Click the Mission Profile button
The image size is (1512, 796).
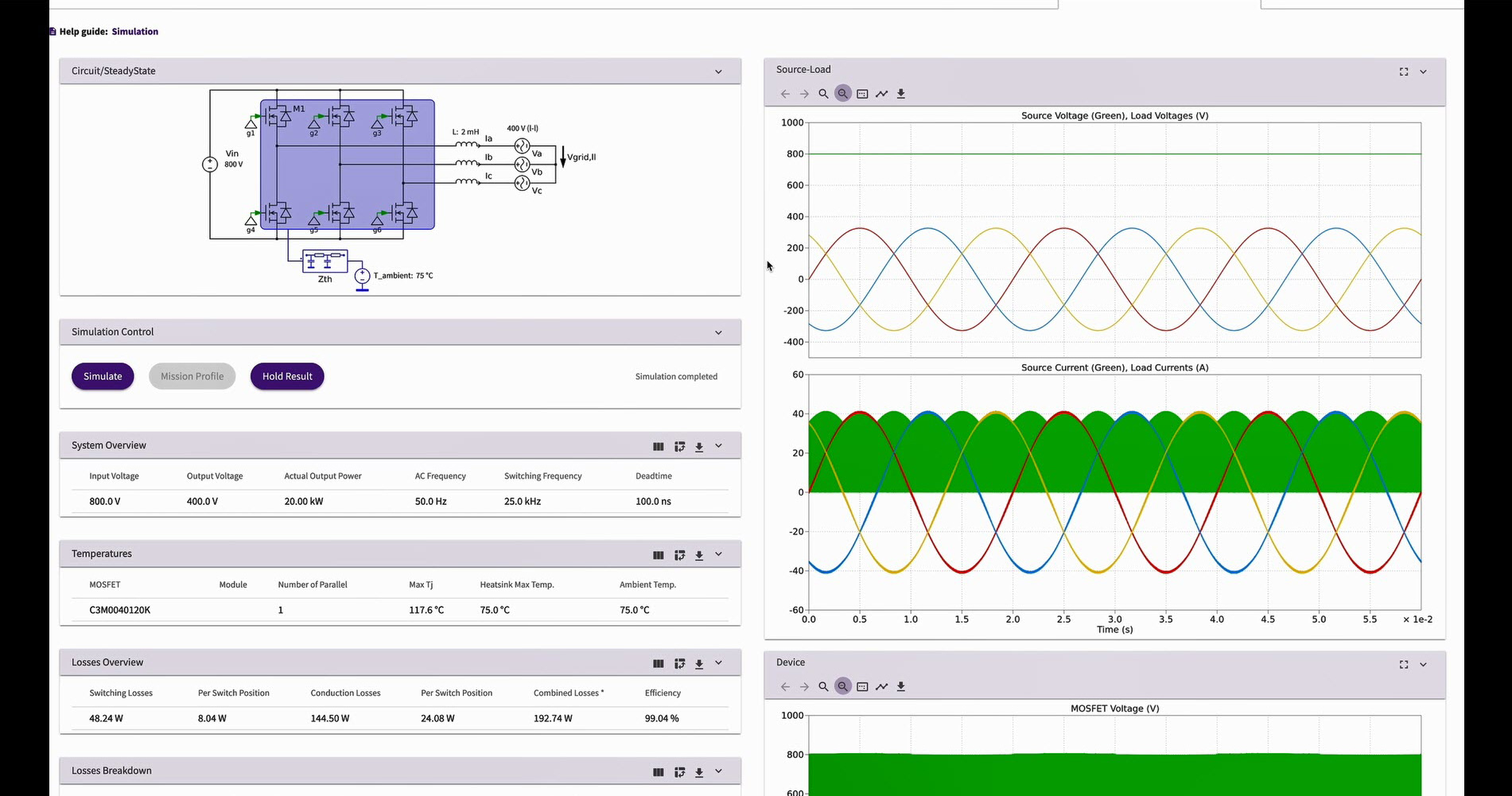click(x=192, y=376)
